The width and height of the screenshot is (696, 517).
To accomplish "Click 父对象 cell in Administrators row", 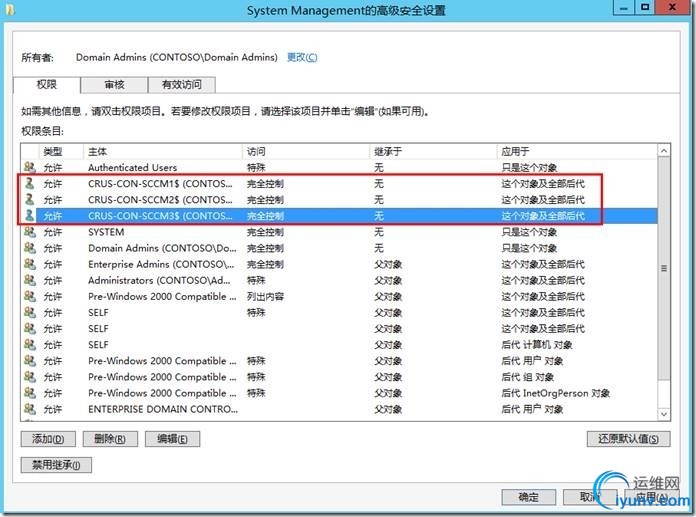I will (x=388, y=280).
